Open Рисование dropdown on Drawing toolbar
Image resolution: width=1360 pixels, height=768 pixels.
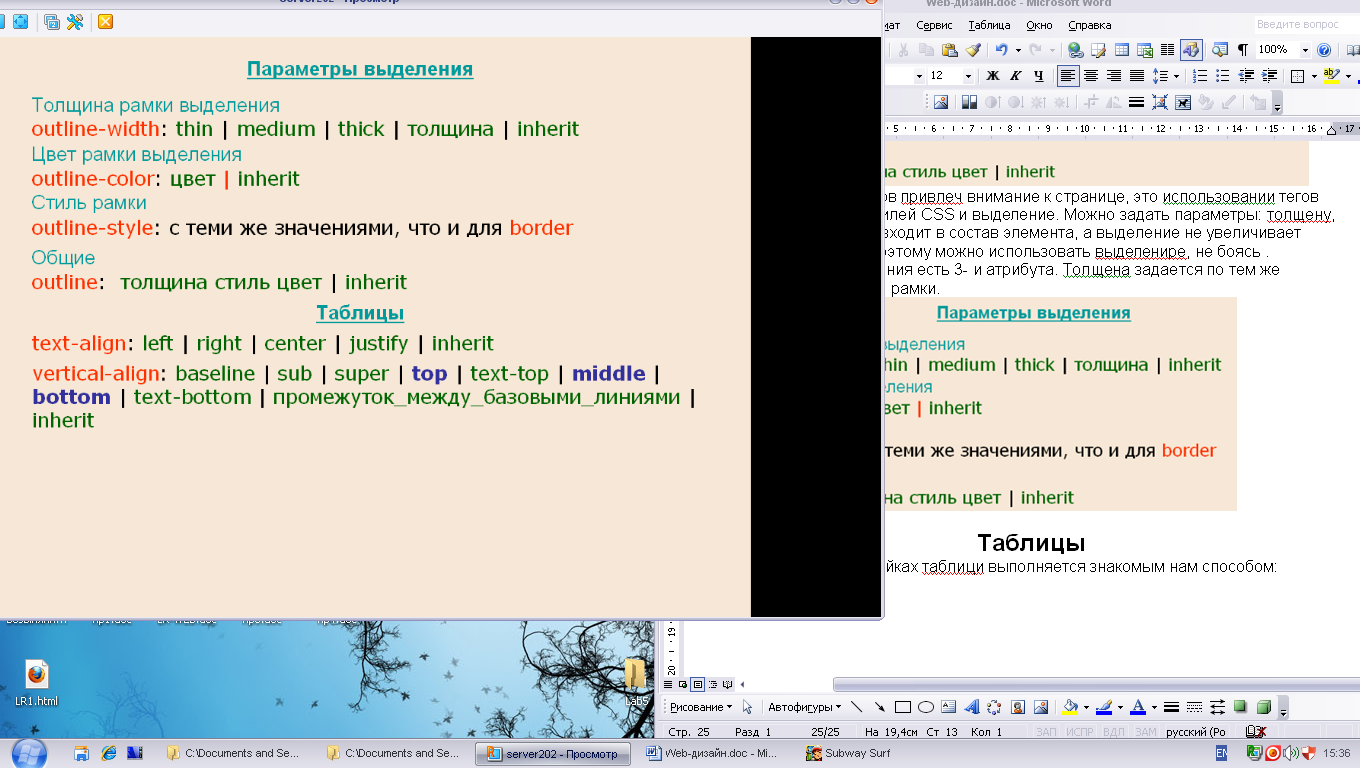701,707
